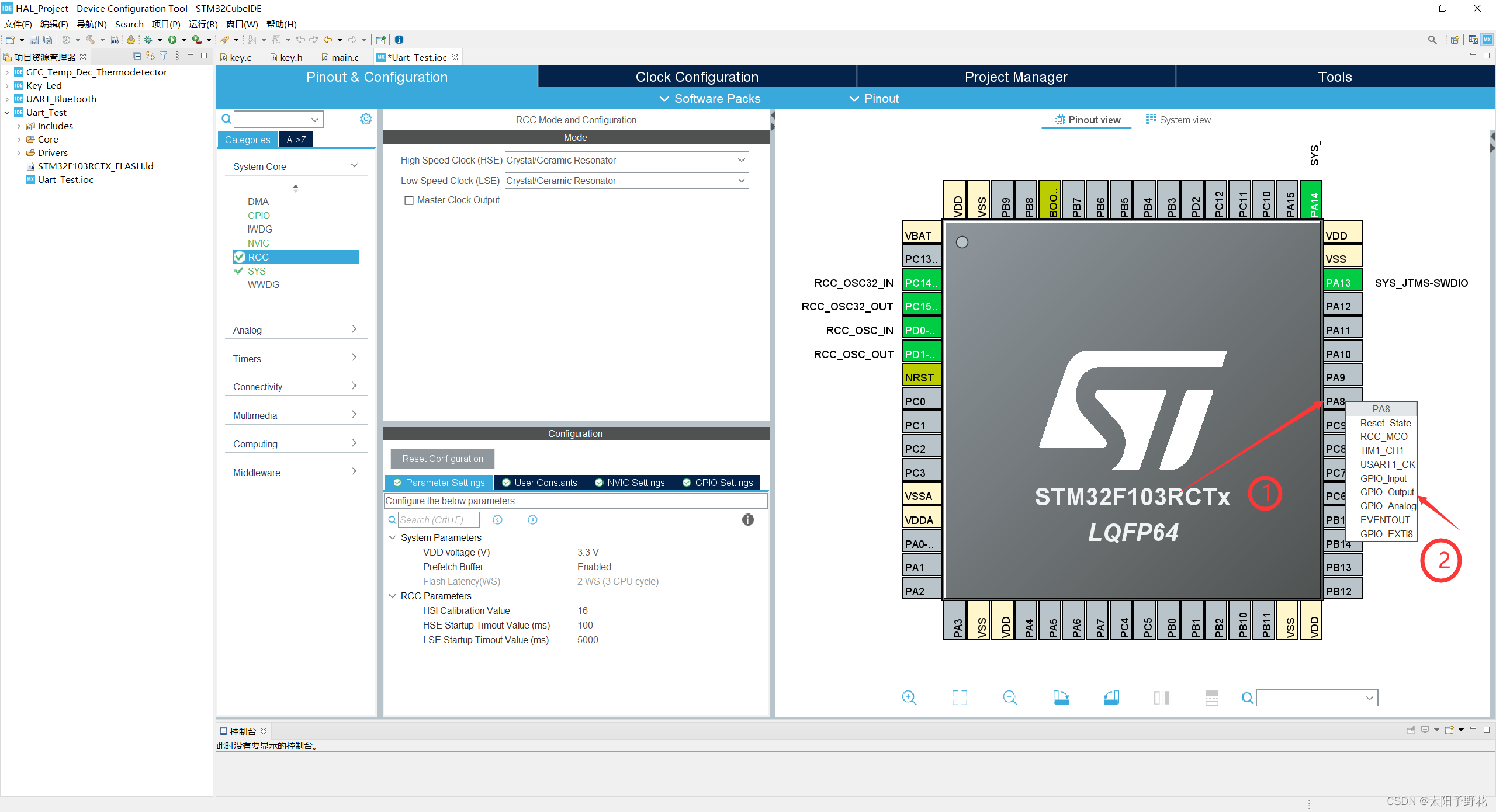1496x812 pixels.
Task: Open the Project Manager tab
Action: point(1016,77)
